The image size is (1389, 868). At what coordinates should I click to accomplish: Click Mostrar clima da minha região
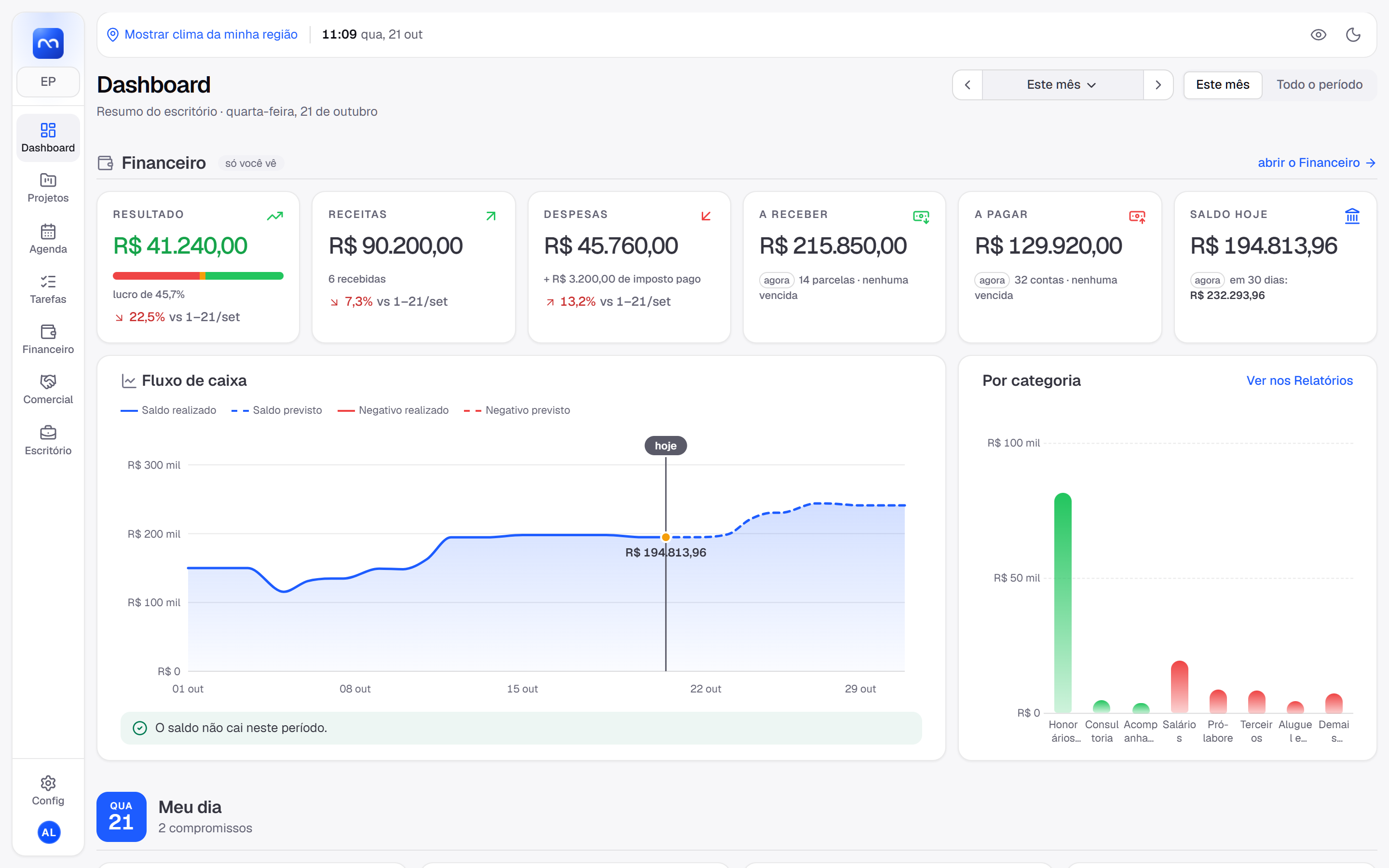202,34
